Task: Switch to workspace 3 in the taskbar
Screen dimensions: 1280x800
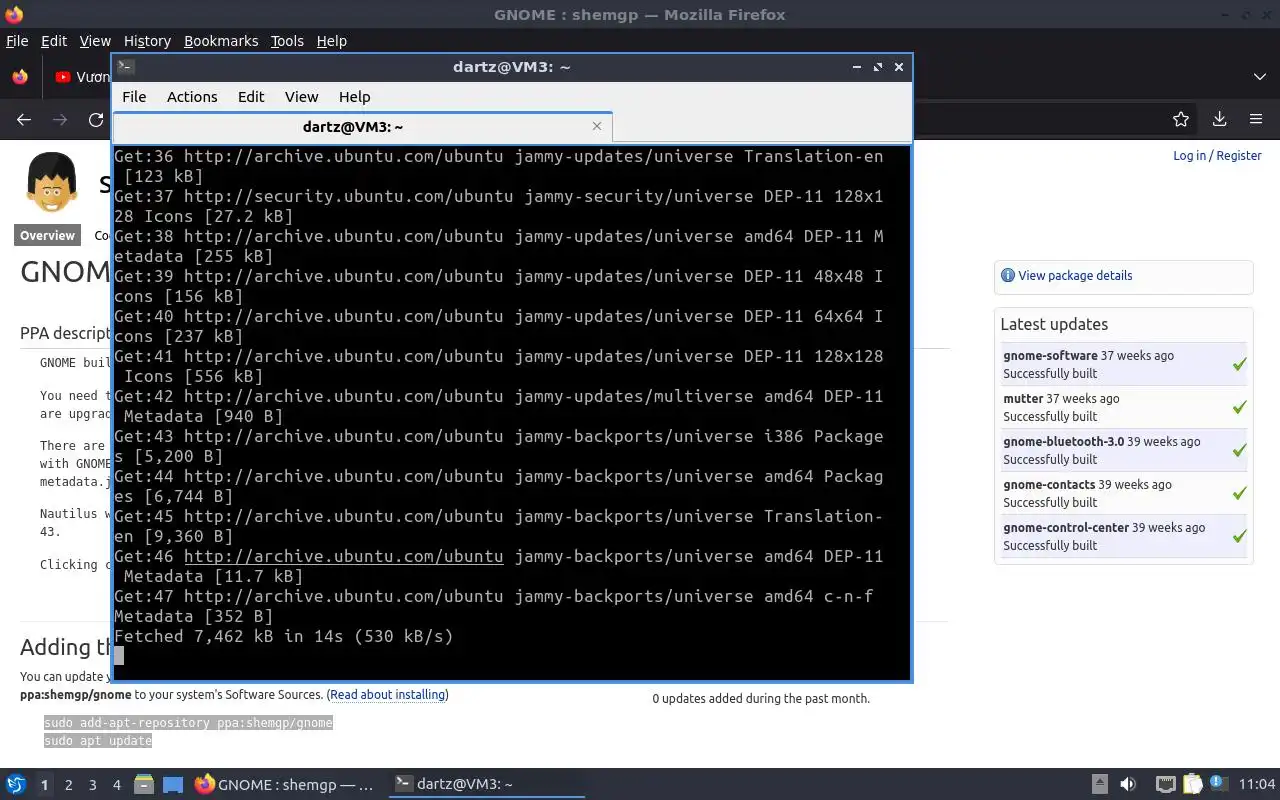Action: click(x=92, y=785)
